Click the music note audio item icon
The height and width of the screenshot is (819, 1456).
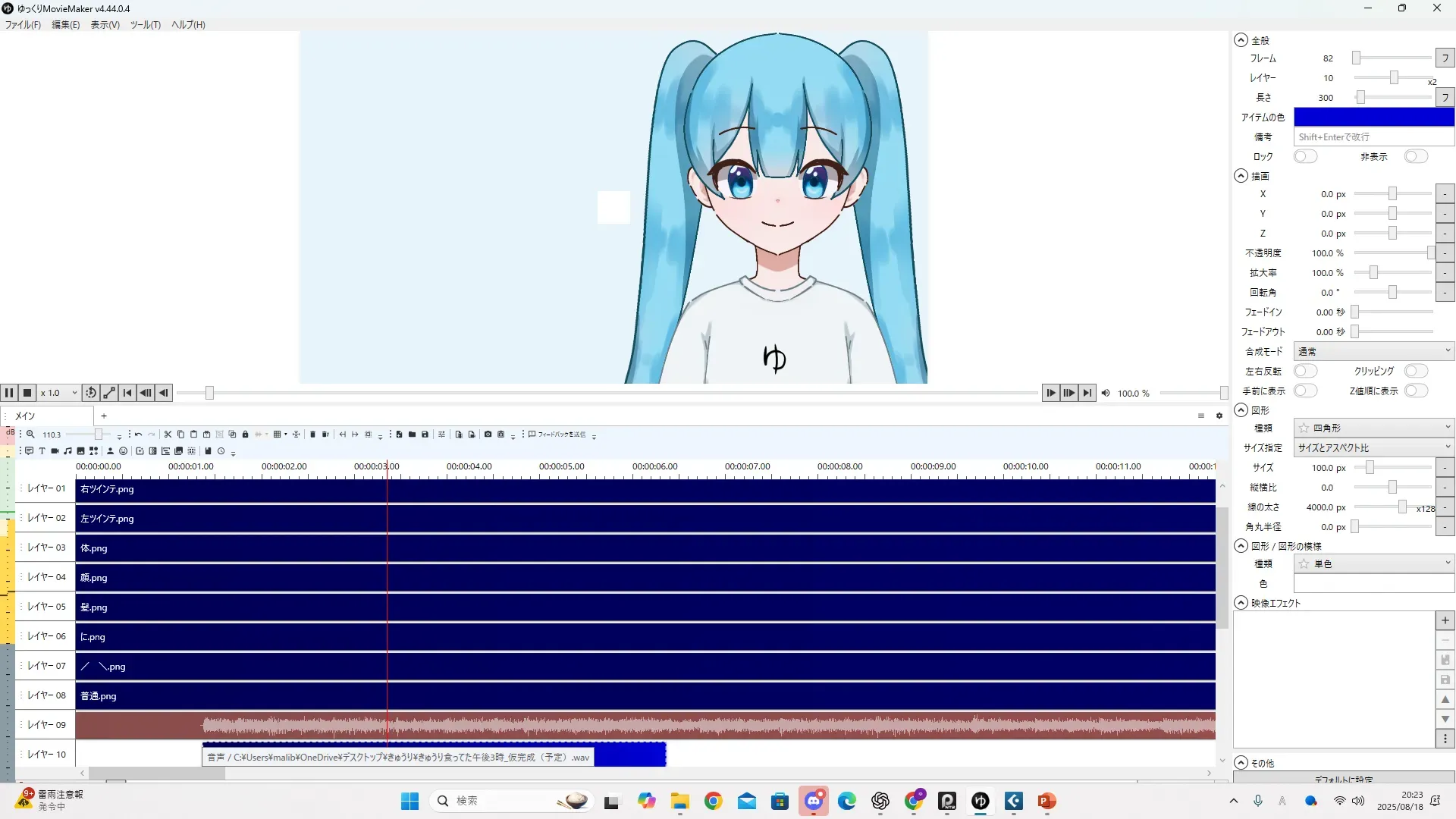[x=67, y=451]
